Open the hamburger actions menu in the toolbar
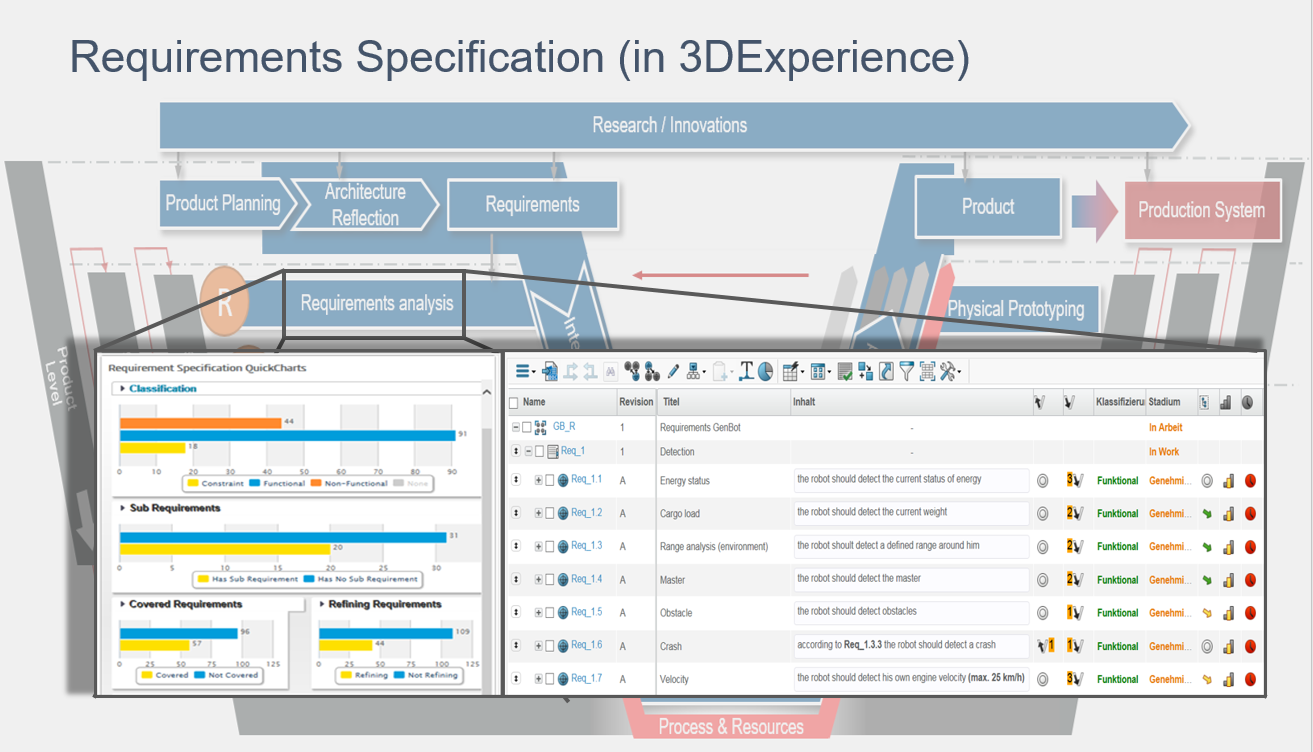This screenshot has height=752, width=1313. (525, 371)
